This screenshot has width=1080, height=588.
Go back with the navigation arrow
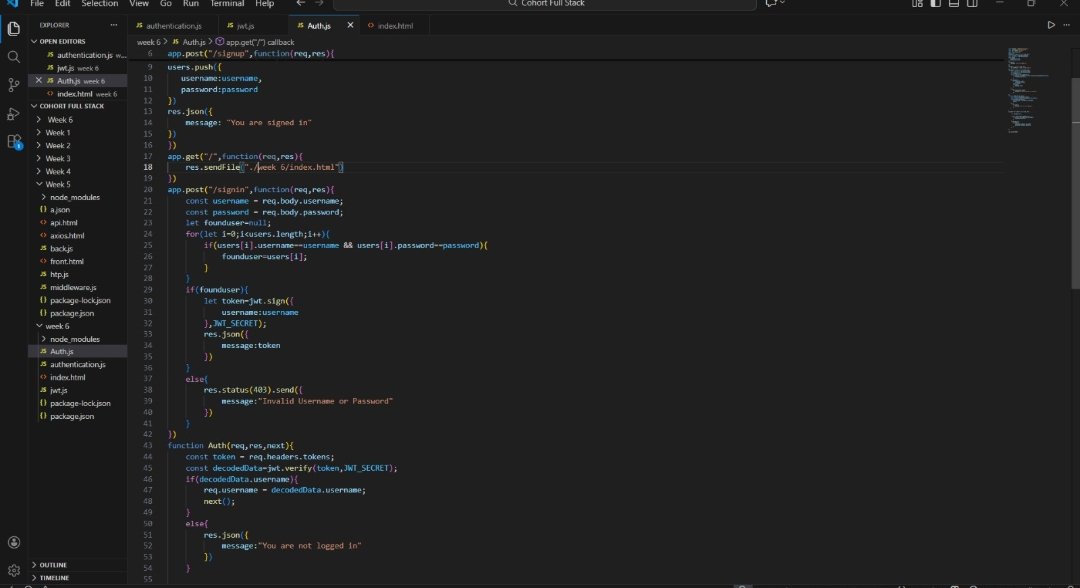(x=300, y=3)
